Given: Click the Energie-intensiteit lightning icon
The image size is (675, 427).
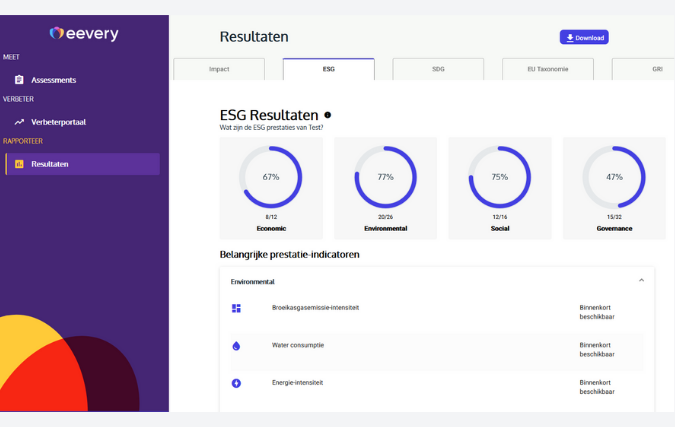Looking at the screenshot, I should (236, 383).
